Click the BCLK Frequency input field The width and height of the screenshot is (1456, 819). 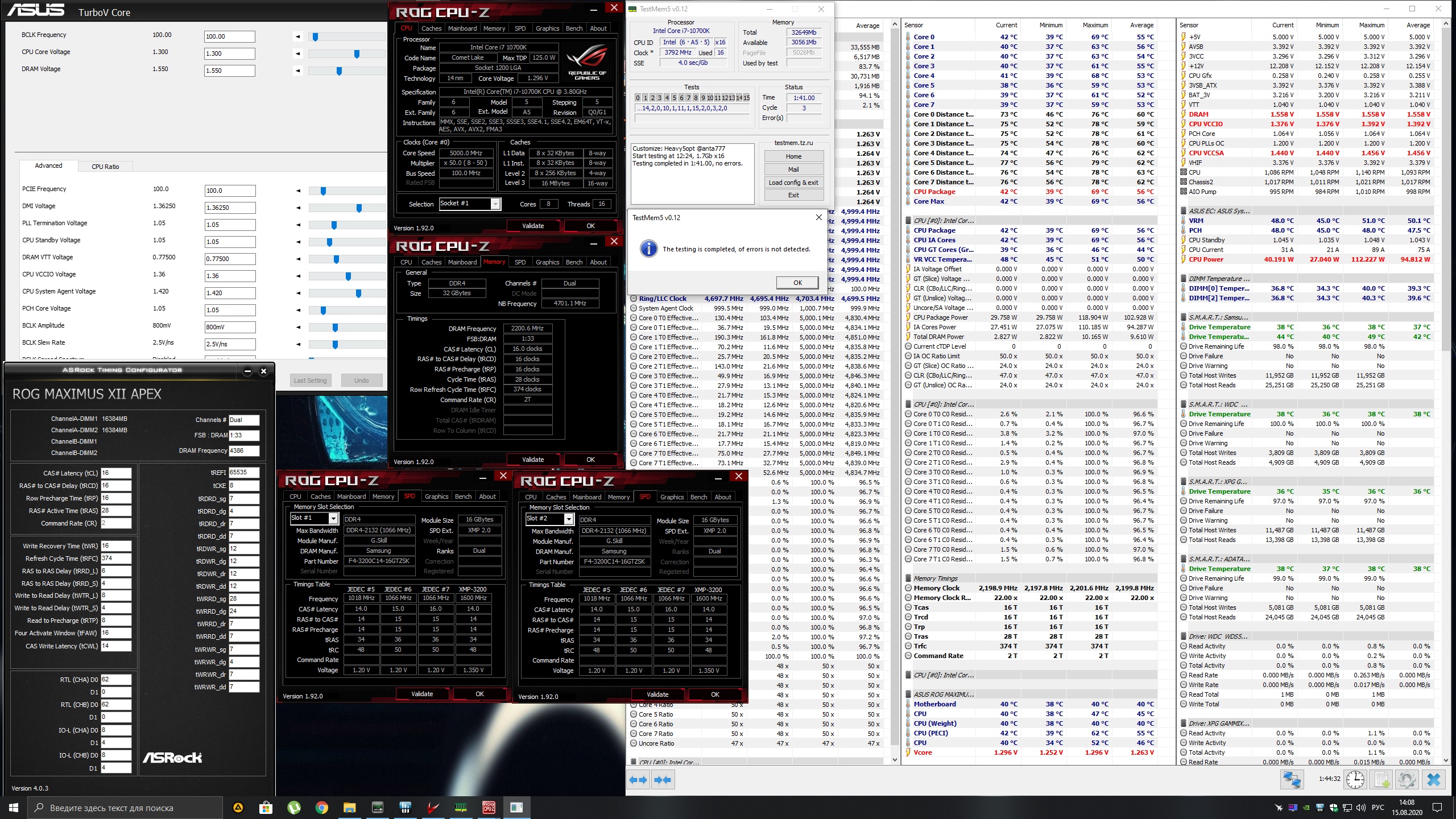coord(229,36)
